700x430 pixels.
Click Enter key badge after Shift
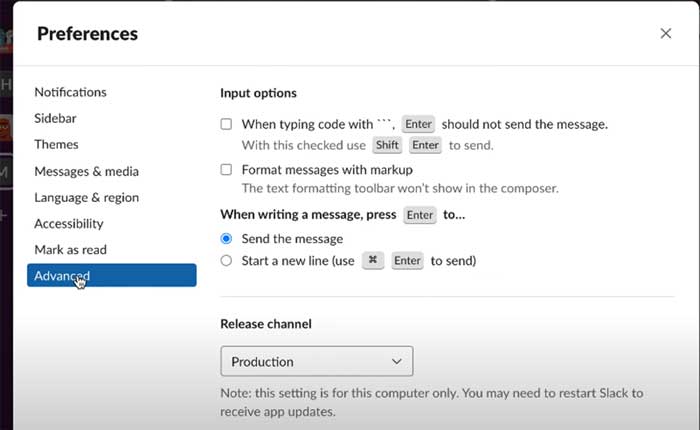click(425, 145)
